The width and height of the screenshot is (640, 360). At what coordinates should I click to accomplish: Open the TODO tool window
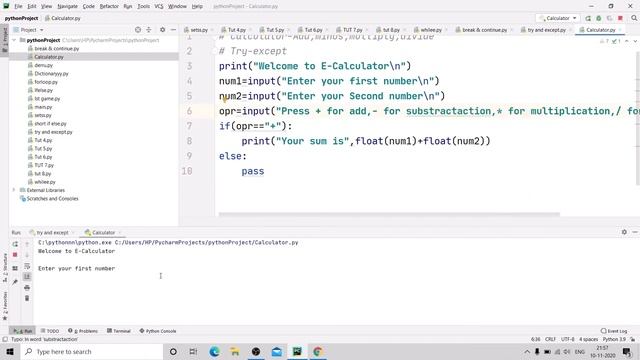[x=50, y=331]
